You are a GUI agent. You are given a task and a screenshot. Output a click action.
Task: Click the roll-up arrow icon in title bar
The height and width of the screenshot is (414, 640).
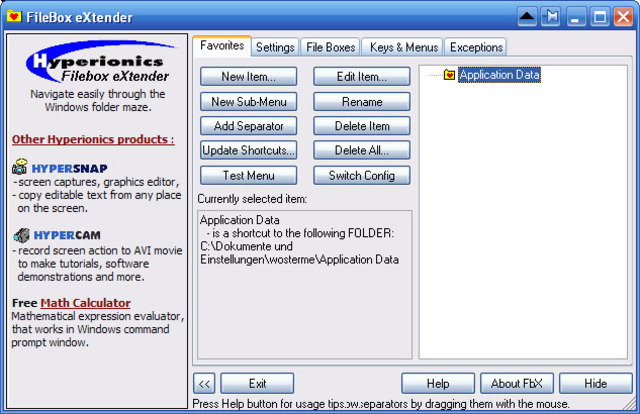pos(527,17)
